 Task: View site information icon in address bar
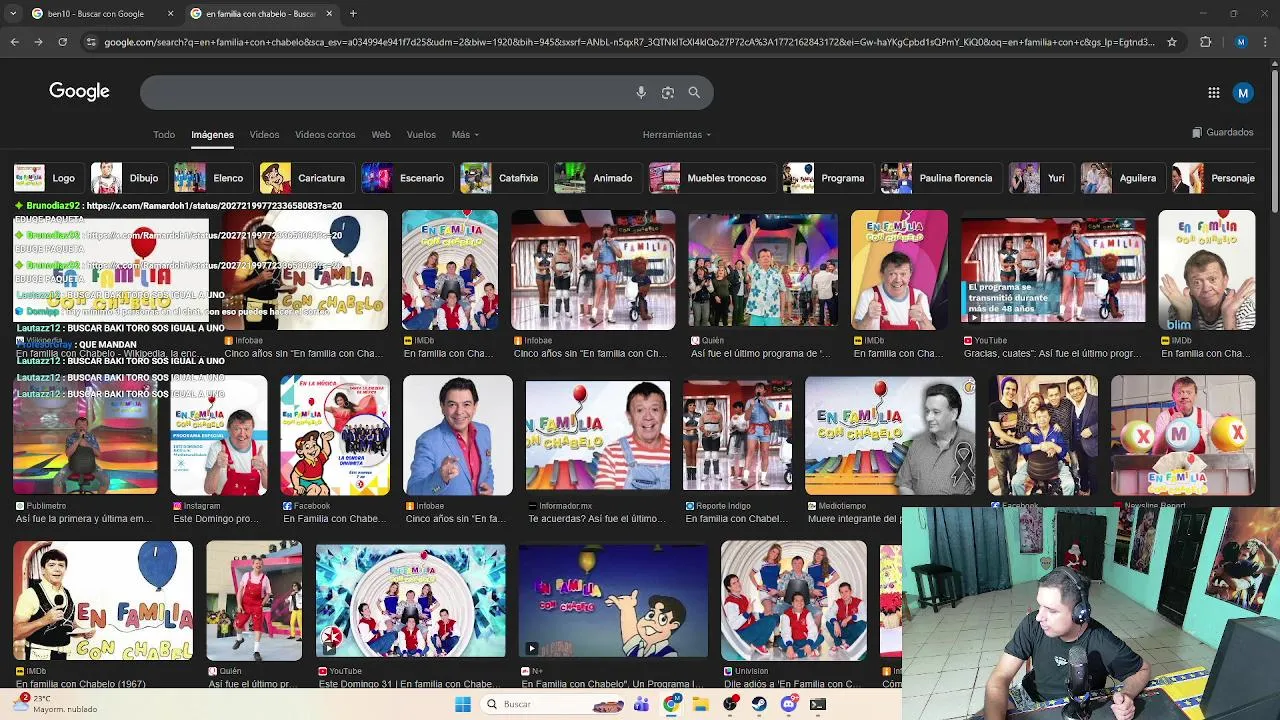(91, 42)
